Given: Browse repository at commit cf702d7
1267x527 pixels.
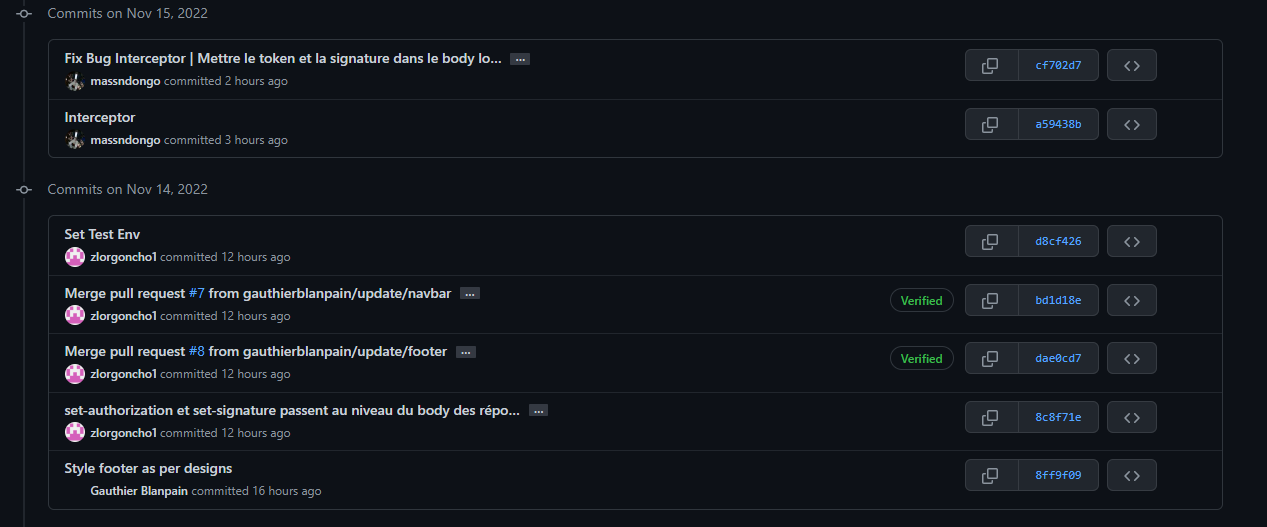Looking at the screenshot, I should click(1132, 66).
